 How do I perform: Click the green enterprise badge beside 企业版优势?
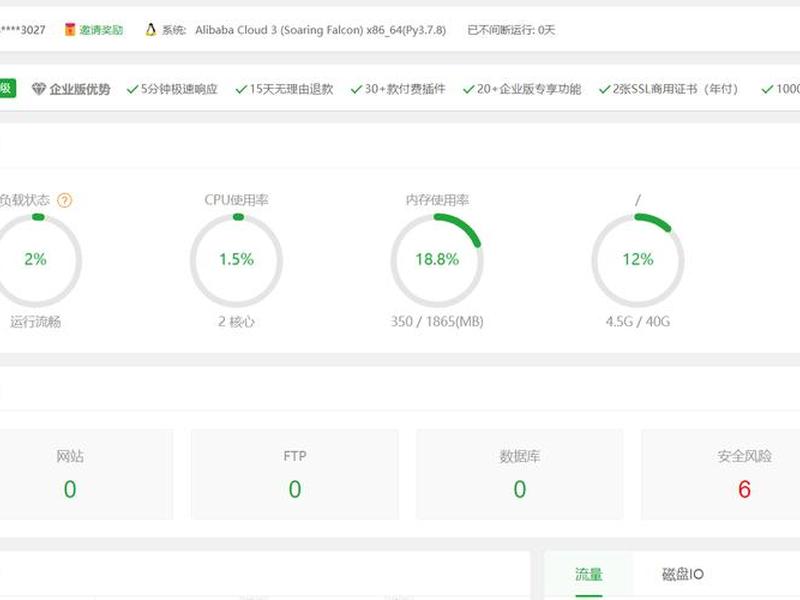[8, 89]
